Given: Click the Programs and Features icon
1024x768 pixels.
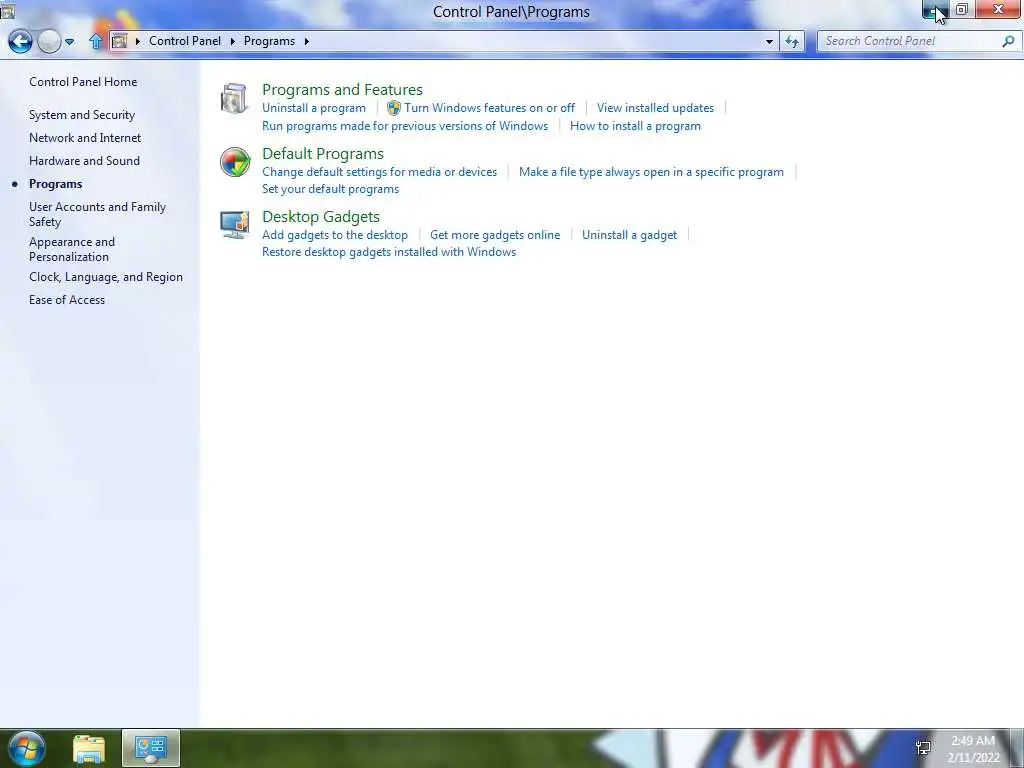Looking at the screenshot, I should (x=234, y=99).
